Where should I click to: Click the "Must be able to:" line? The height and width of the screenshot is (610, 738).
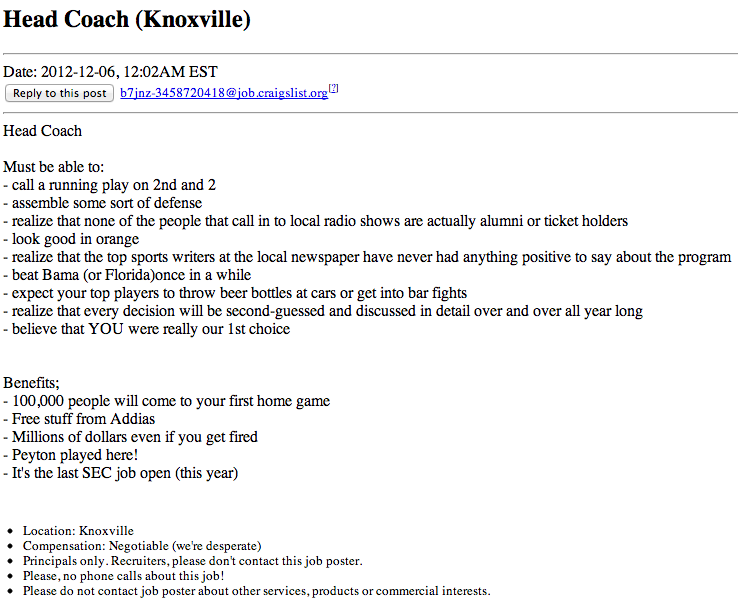[54, 167]
